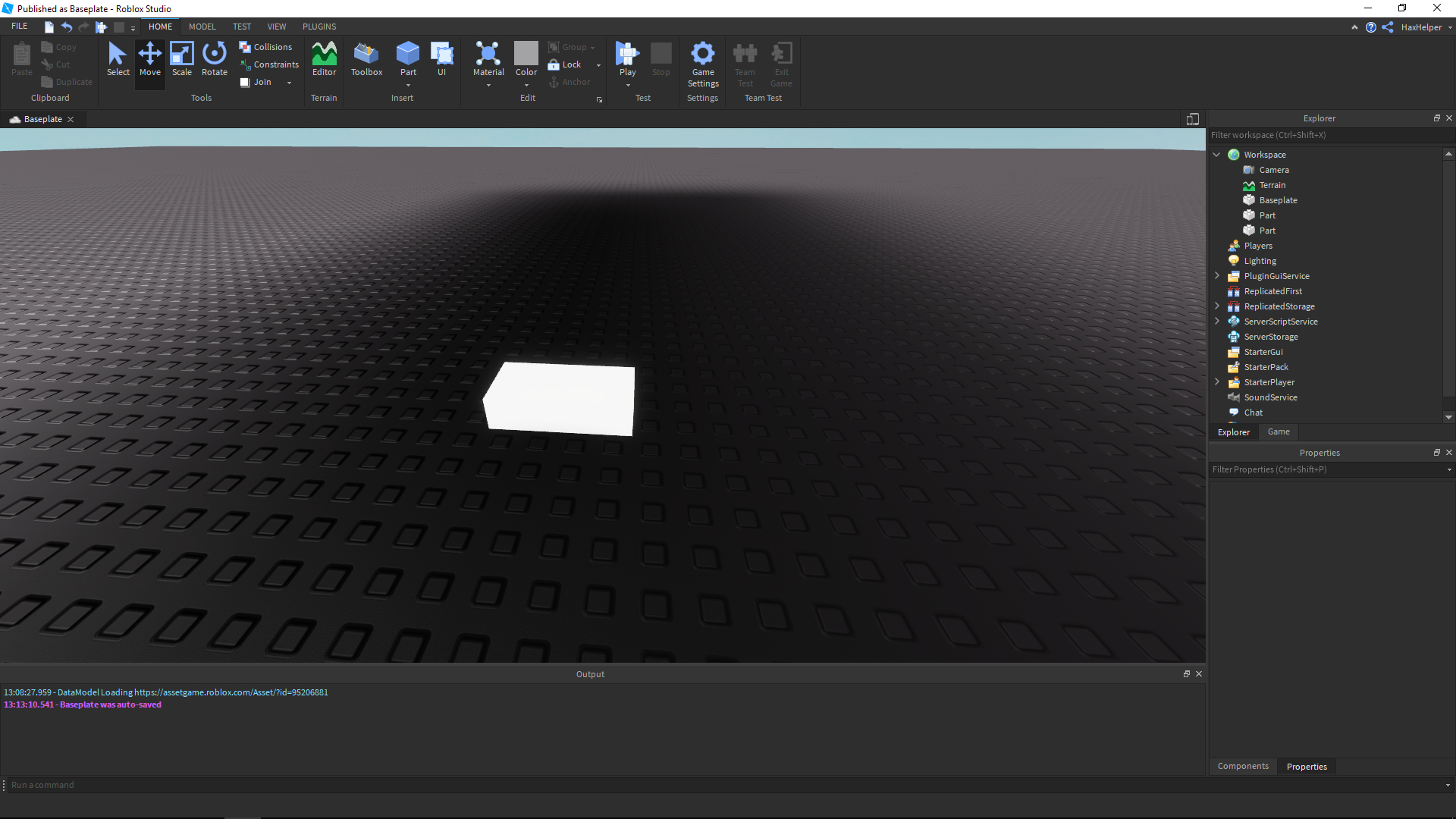Switch to the MODEL ribbon tab
Viewport: 1456px width, 819px height.
coord(202,26)
